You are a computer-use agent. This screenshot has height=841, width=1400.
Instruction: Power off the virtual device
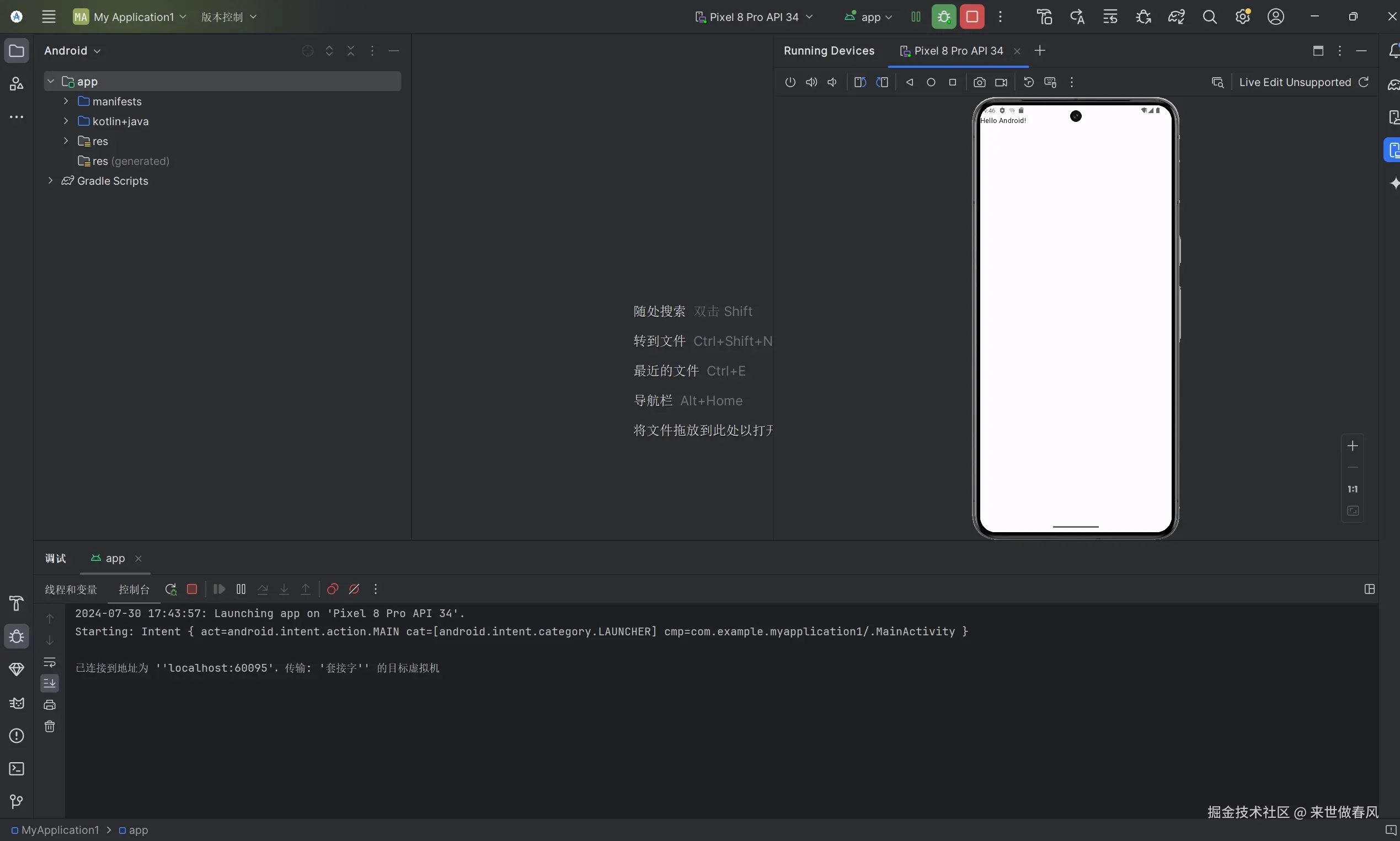790,82
